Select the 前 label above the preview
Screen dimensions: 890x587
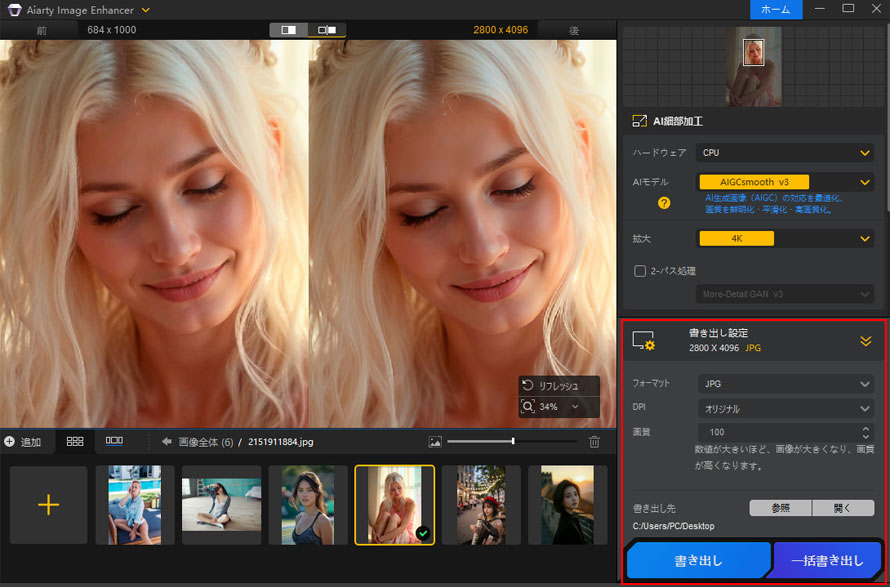(41, 30)
